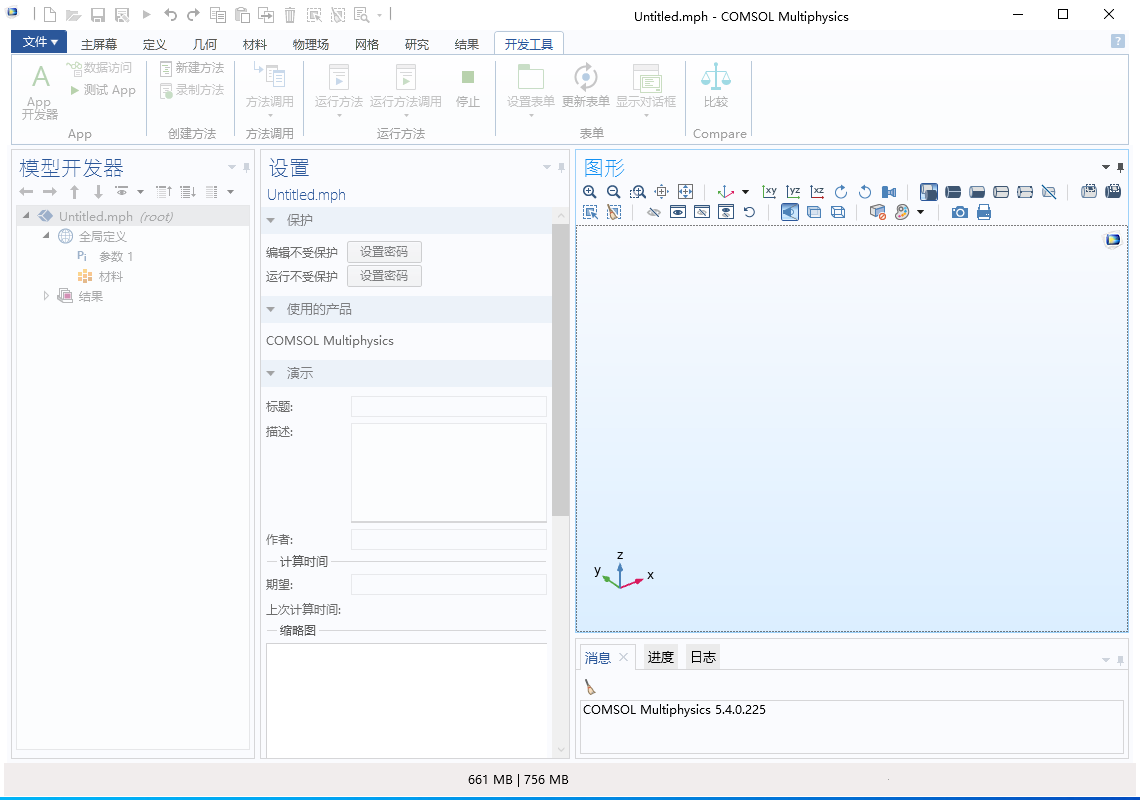
Task: Click the 标题 input field
Action: coord(449,407)
